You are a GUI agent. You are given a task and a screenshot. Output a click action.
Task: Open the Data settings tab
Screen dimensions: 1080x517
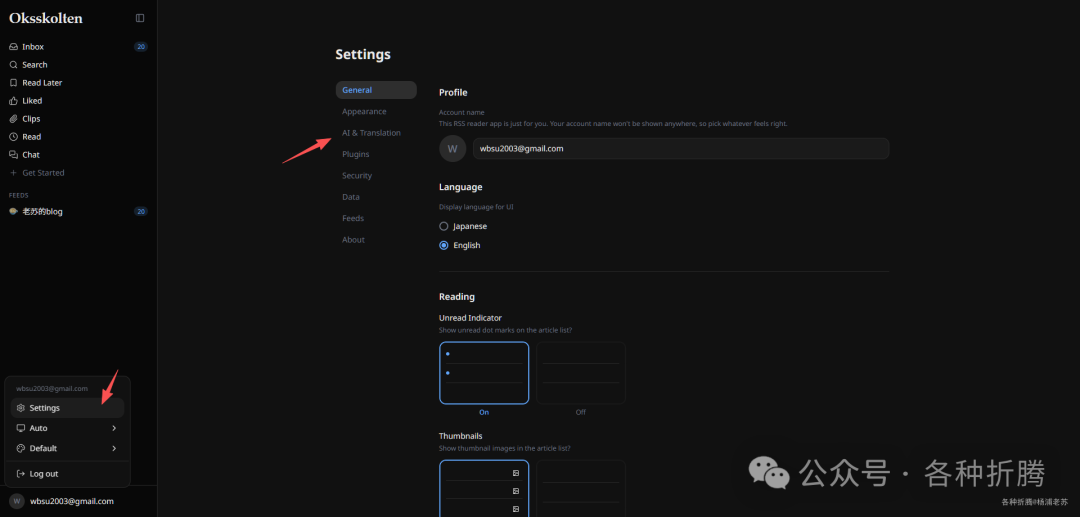pyautogui.click(x=376, y=197)
